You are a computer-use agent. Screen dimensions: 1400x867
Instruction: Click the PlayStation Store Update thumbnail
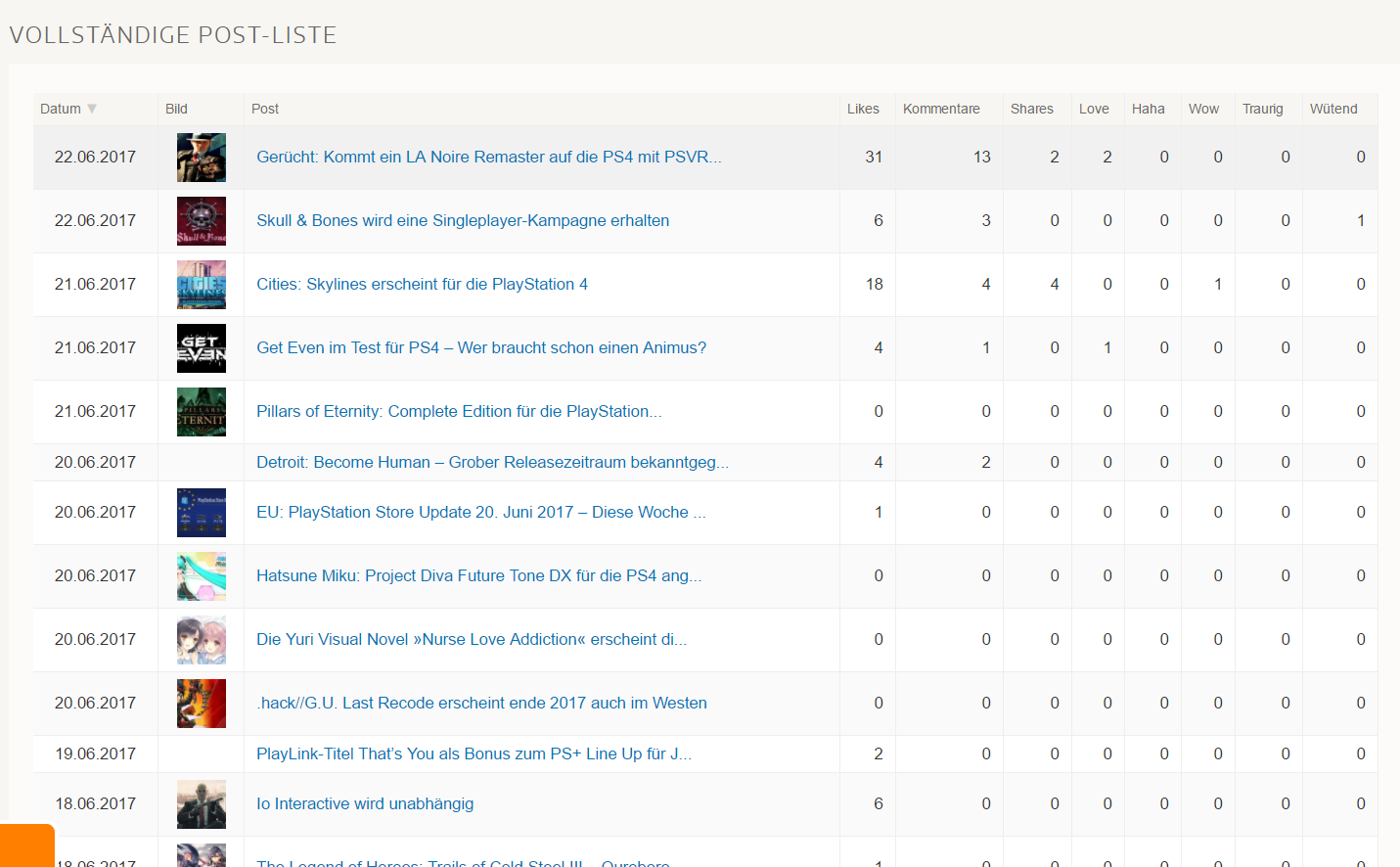(202, 513)
